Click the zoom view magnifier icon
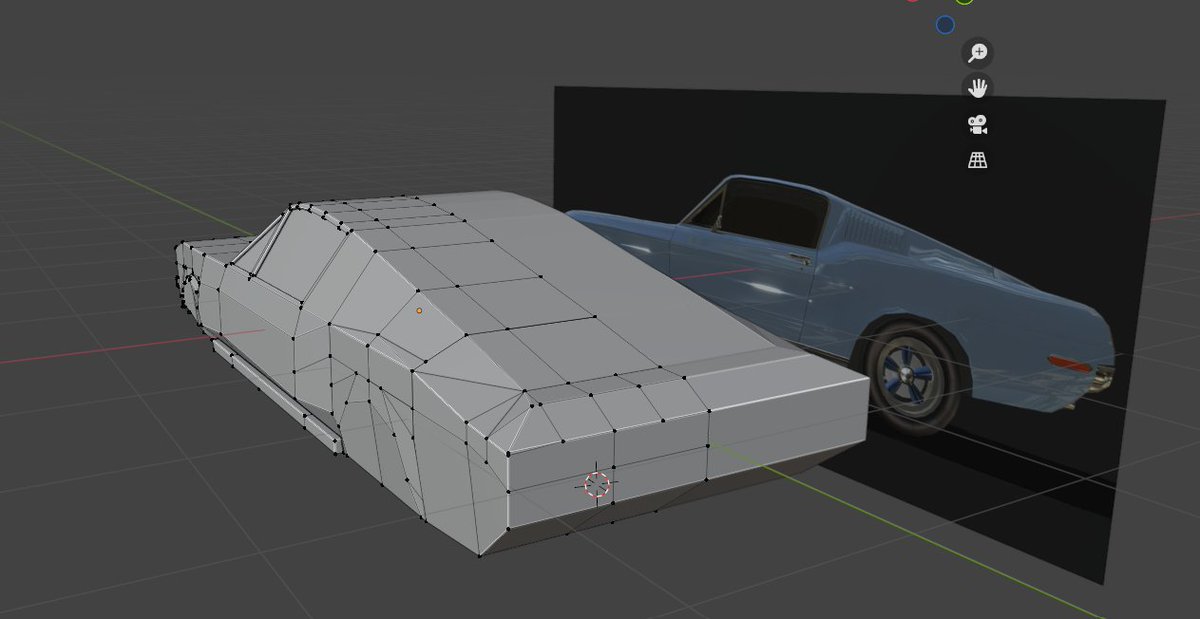Image resolution: width=1200 pixels, height=619 pixels. pos(978,53)
